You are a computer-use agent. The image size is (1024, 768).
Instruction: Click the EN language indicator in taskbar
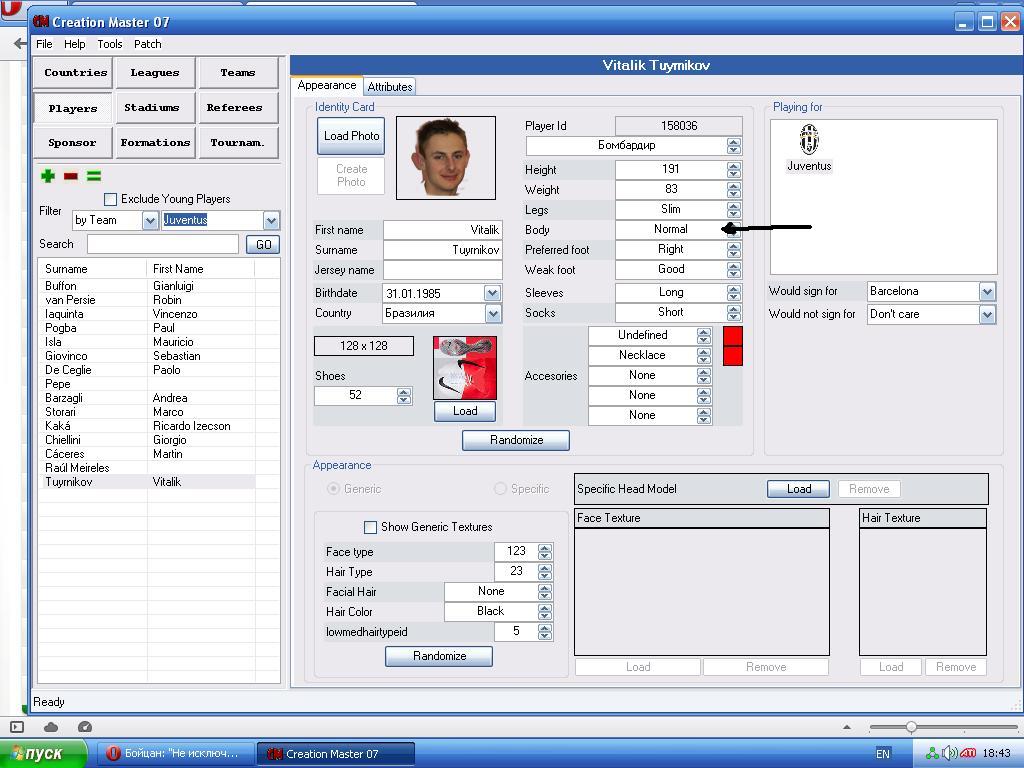[883, 754]
